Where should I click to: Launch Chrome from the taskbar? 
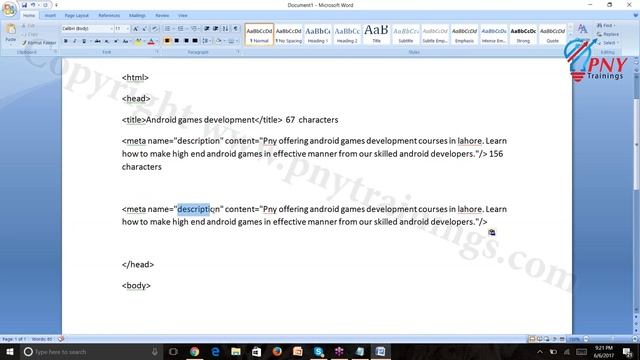coord(195,351)
